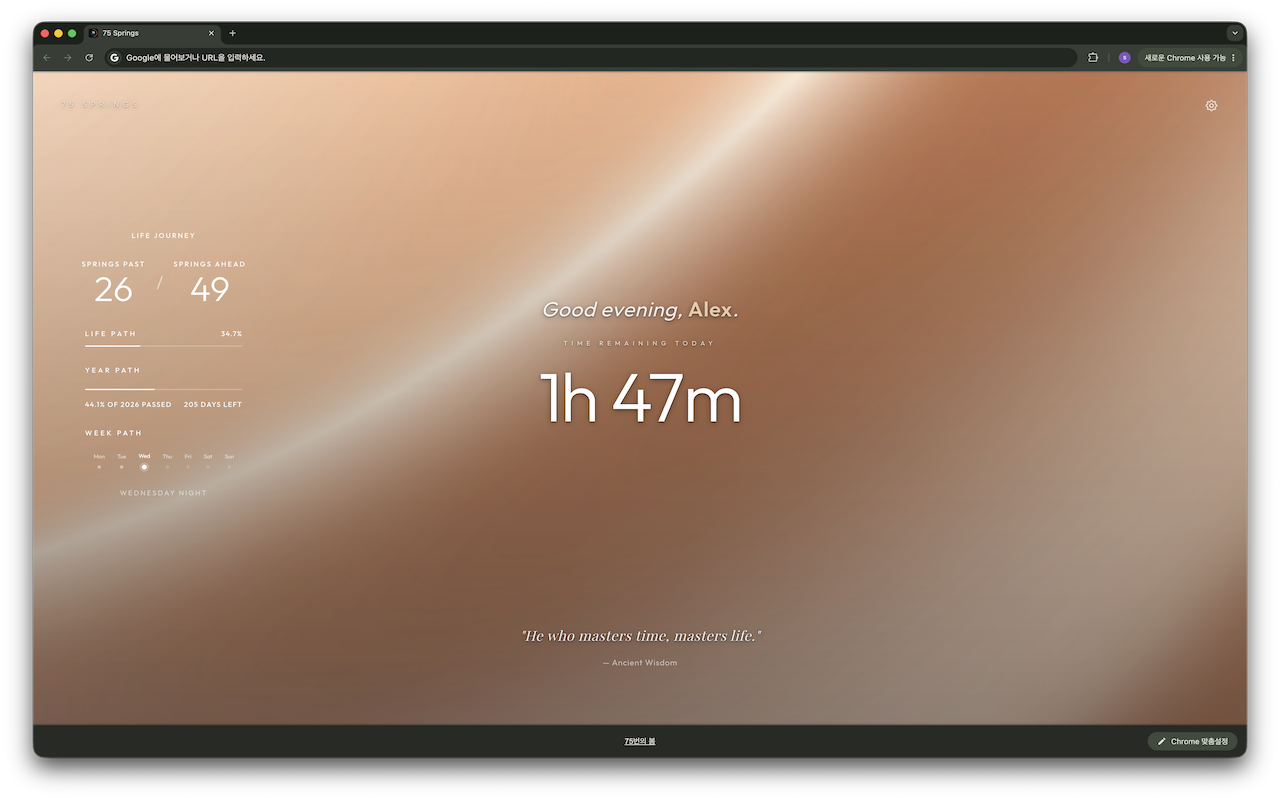The width and height of the screenshot is (1280, 800).
Task: Select the Sun dot in Week Path
Action: tap(229, 467)
